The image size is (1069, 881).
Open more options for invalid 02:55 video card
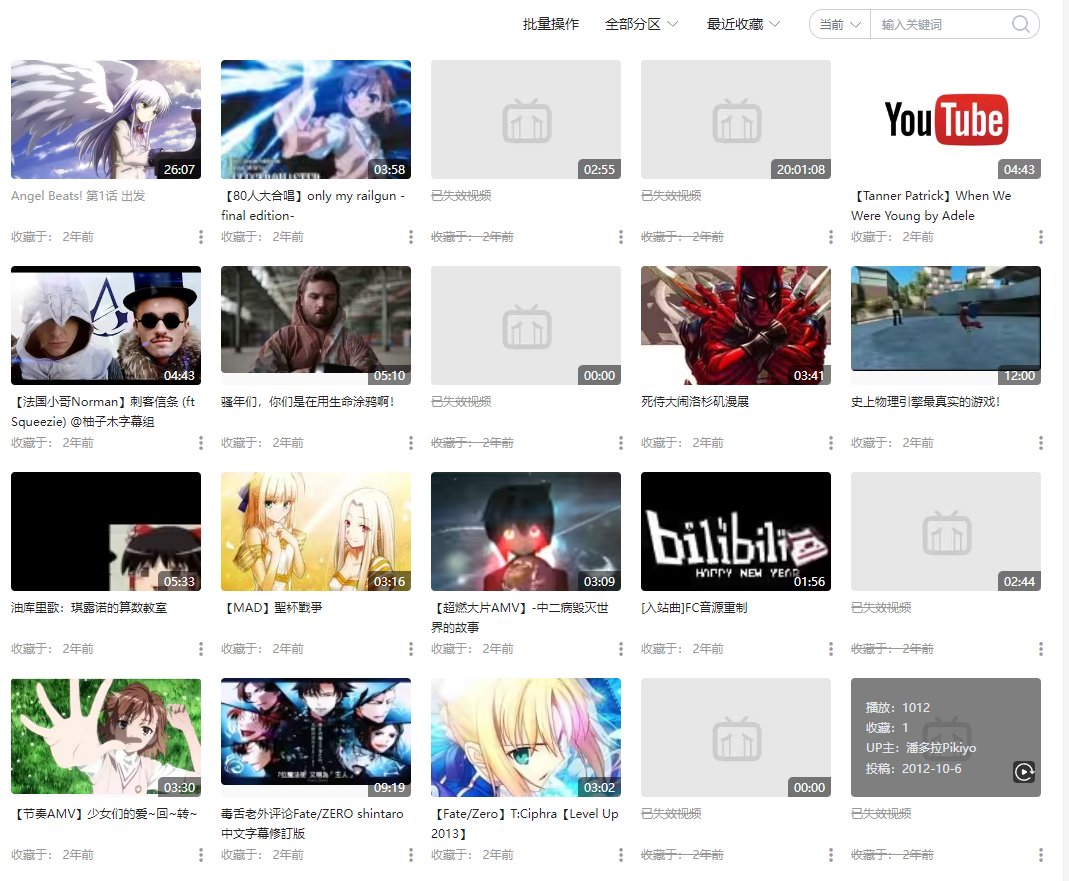[620, 237]
